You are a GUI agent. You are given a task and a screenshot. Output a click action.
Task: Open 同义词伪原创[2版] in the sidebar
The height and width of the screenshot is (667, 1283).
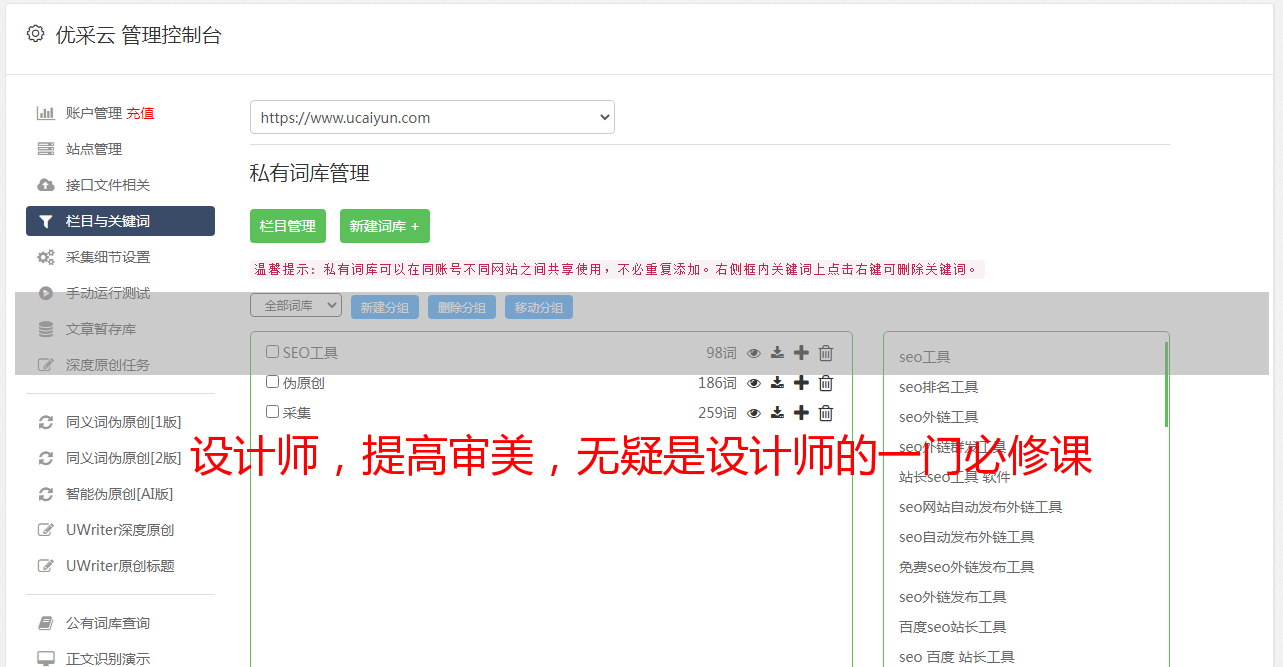pos(124,458)
